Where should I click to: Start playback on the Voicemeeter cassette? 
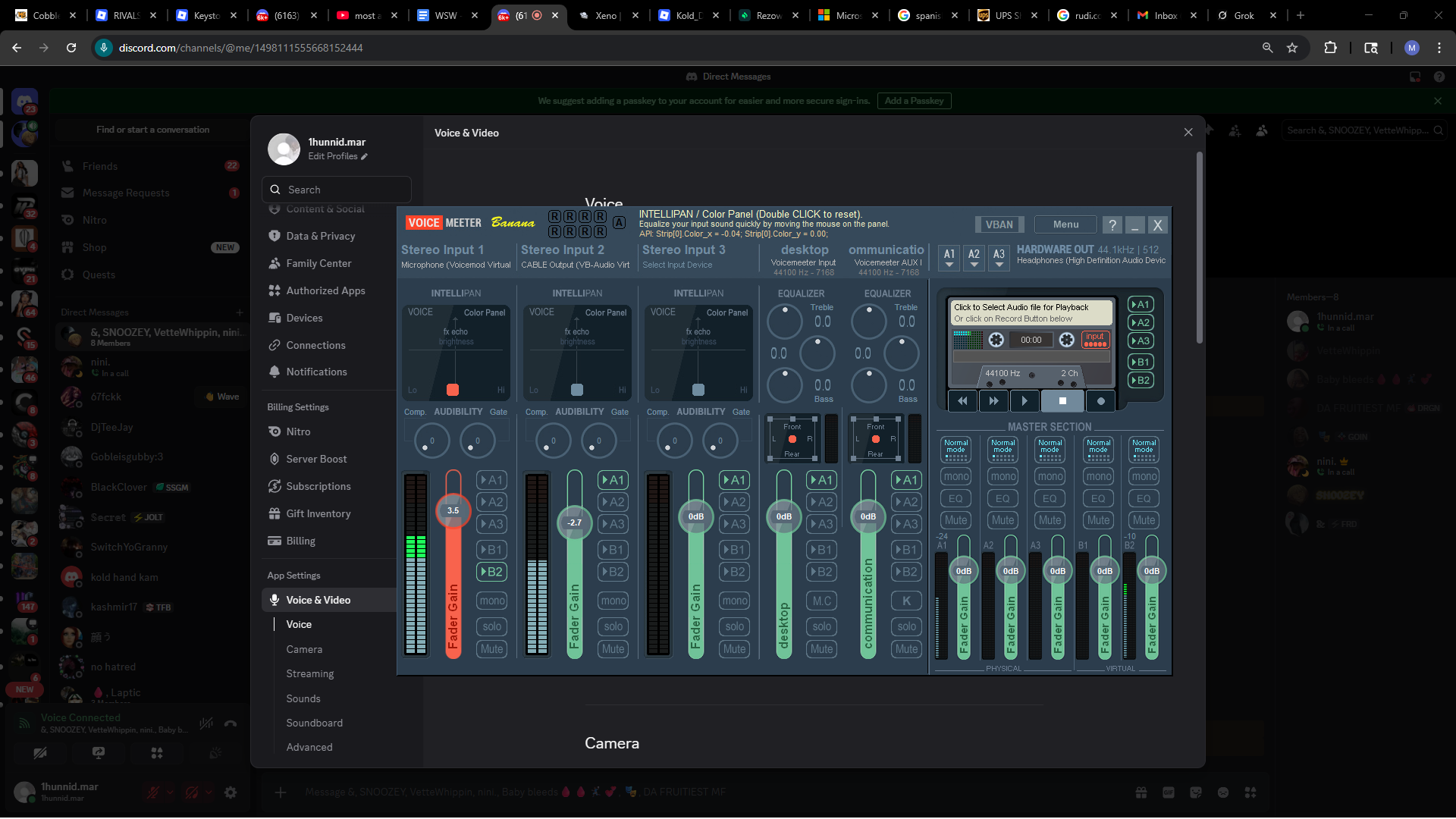click(x=1025, y=400)
